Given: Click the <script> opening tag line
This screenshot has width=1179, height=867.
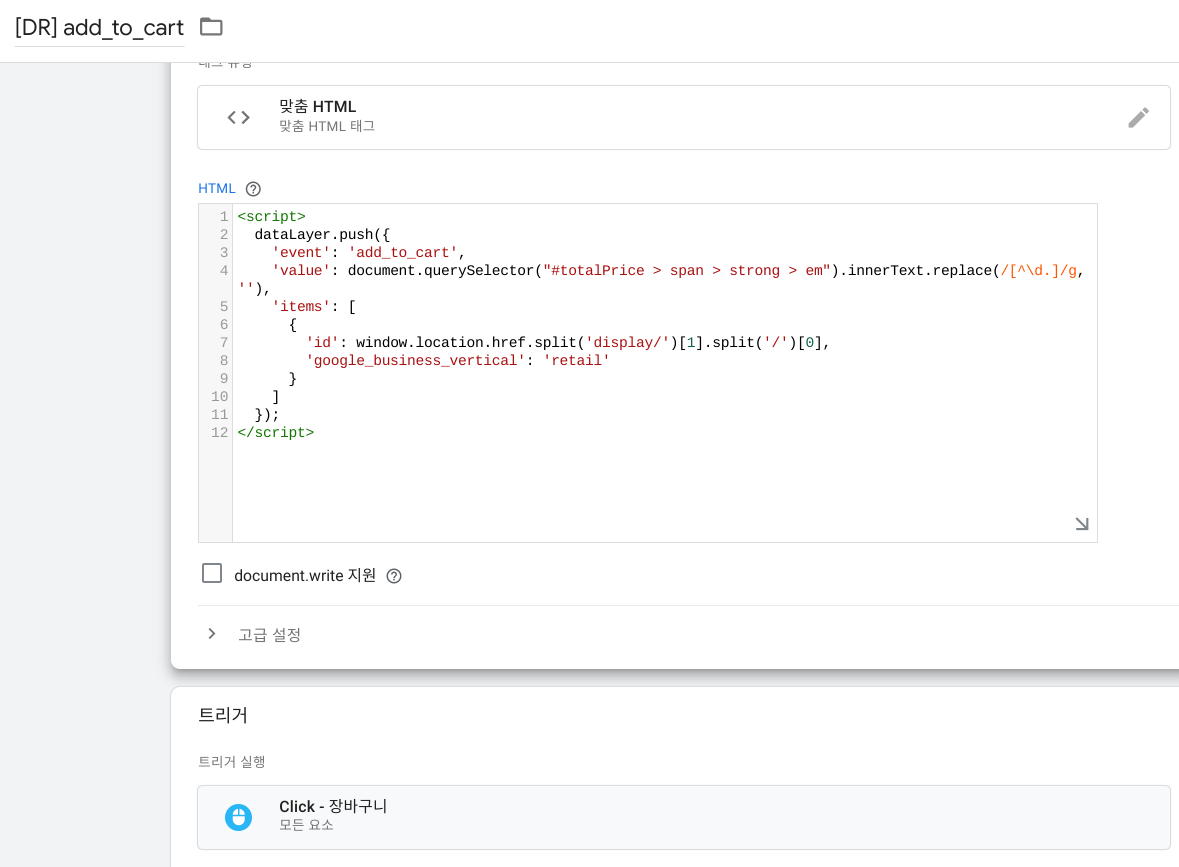Looking at the screenshot, I should click(x=271, y=217).
